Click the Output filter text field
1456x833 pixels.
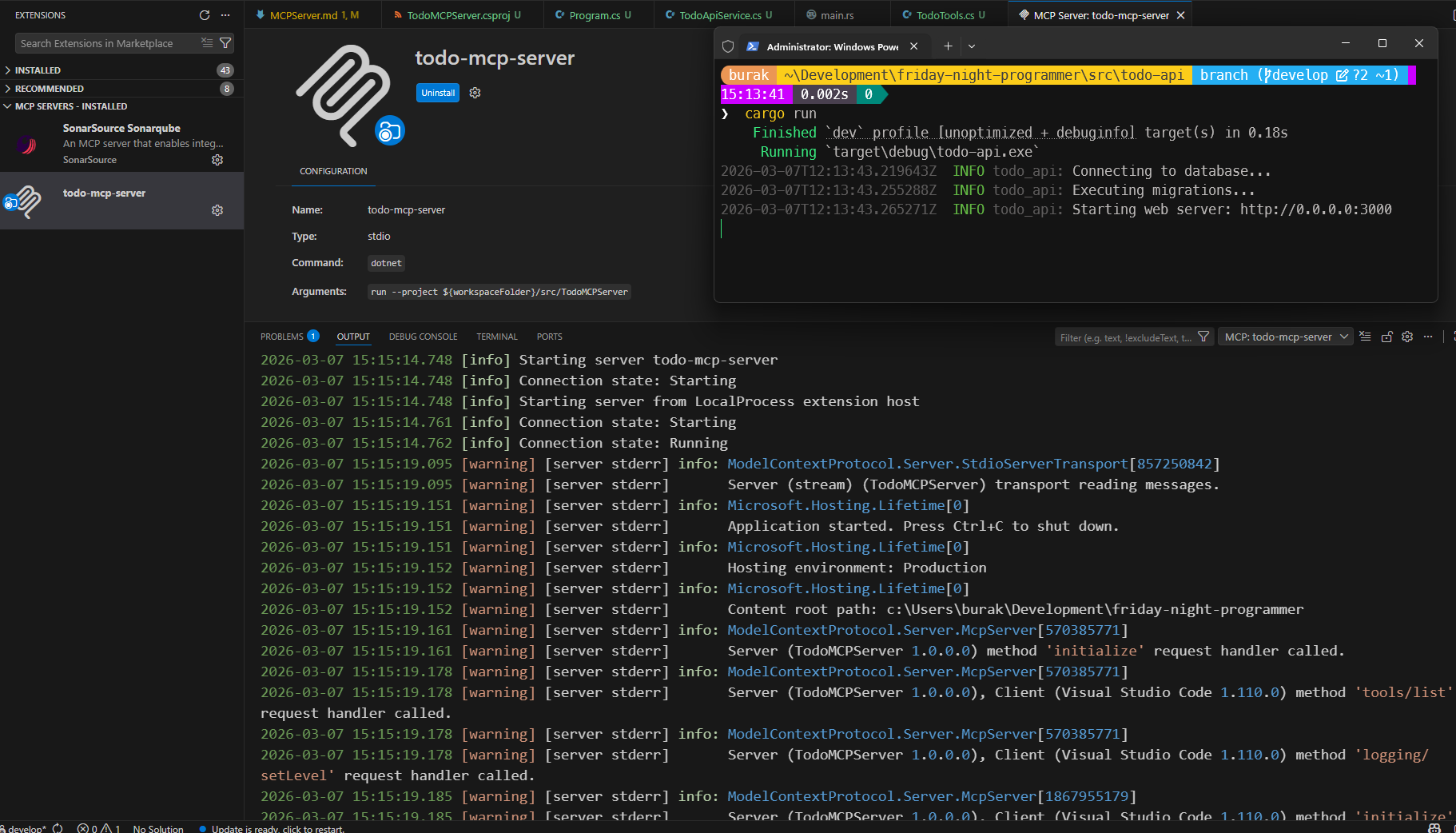[x=1125, y=337]
